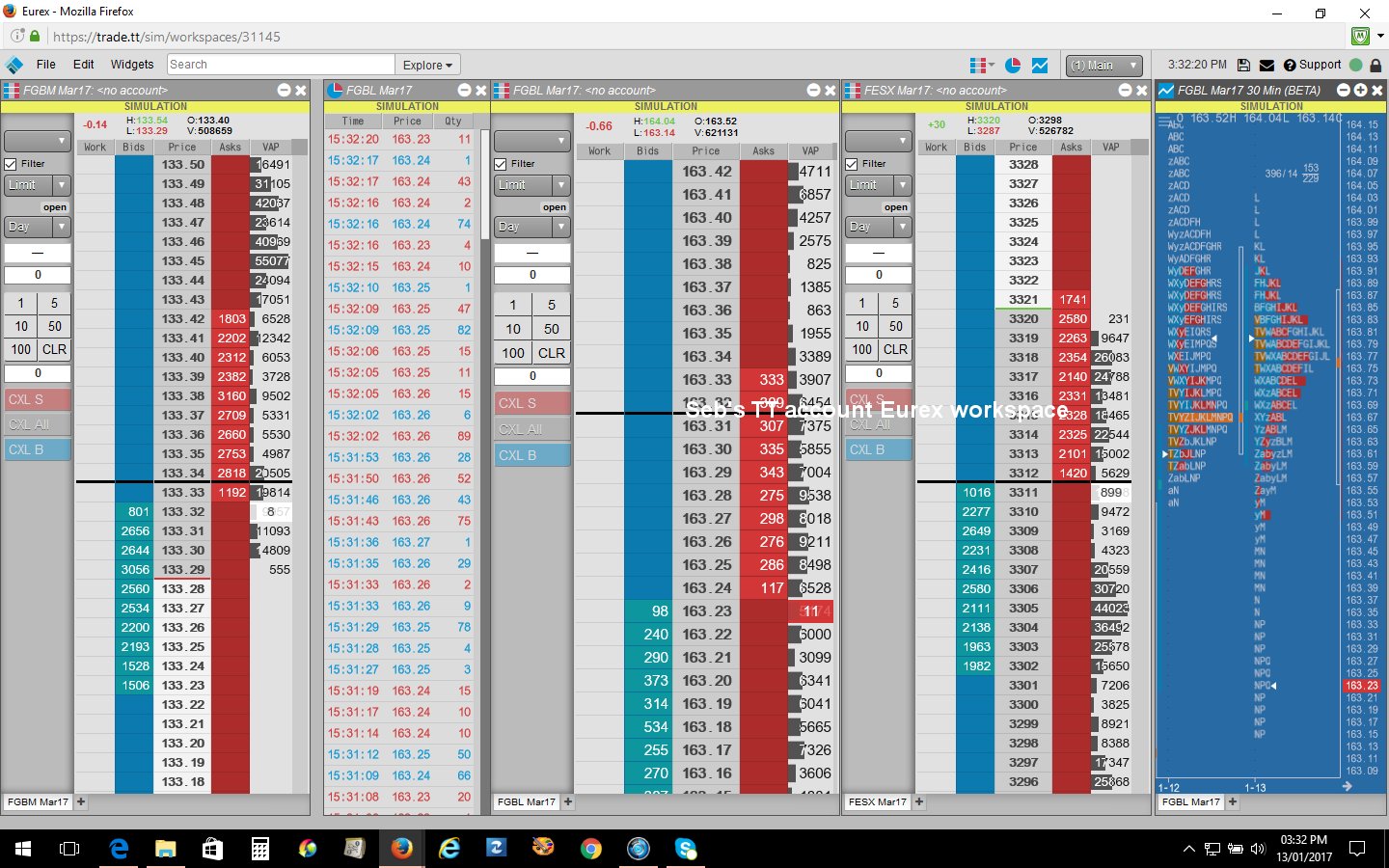Open Calculator from the taskbar

[x=260, y=849]
